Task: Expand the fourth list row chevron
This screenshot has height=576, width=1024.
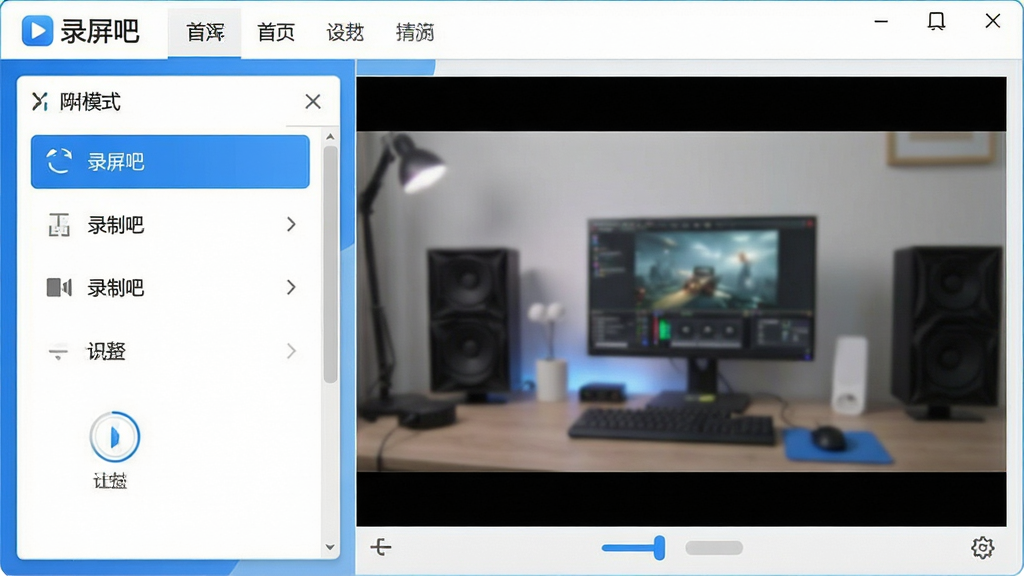Action: tap(291, 351)
